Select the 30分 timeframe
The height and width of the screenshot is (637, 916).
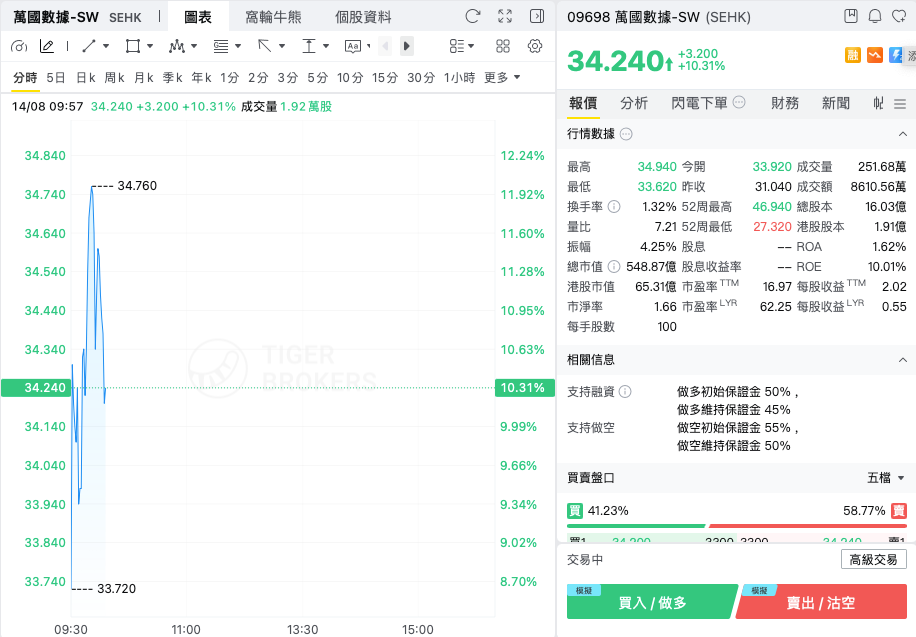coord(421,77)
